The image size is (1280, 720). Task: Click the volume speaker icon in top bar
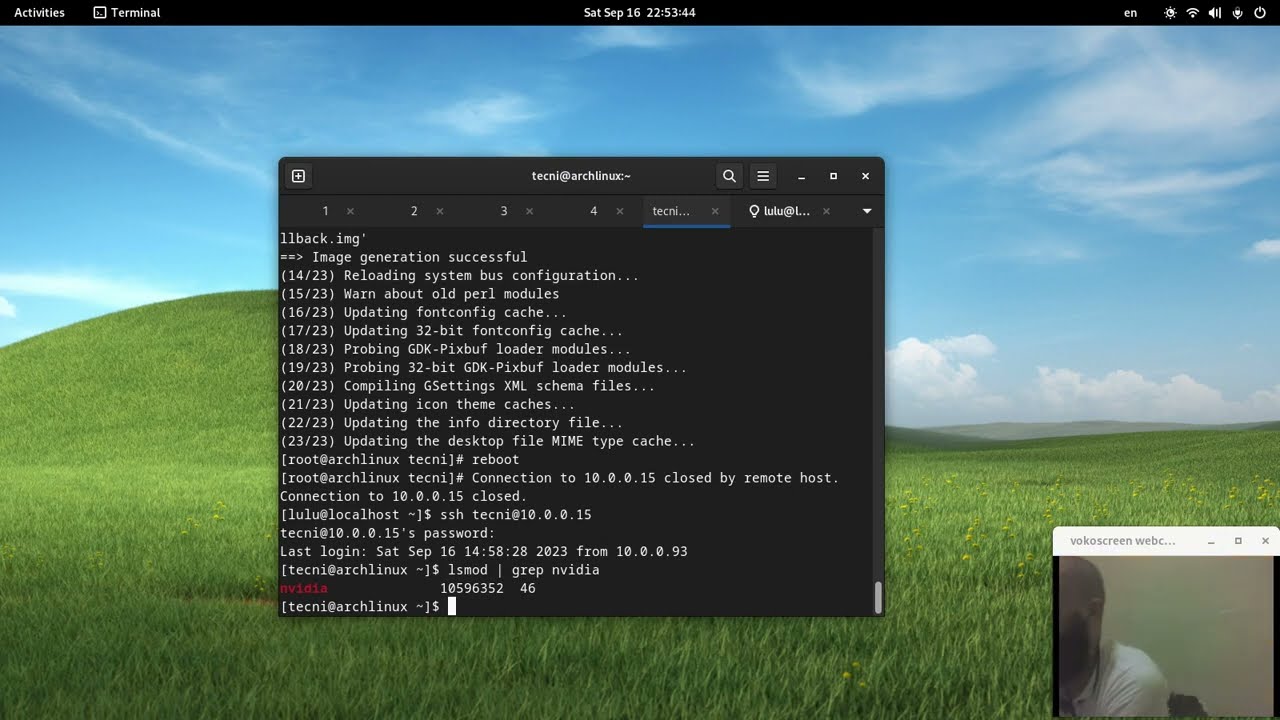pos(1214,13)
